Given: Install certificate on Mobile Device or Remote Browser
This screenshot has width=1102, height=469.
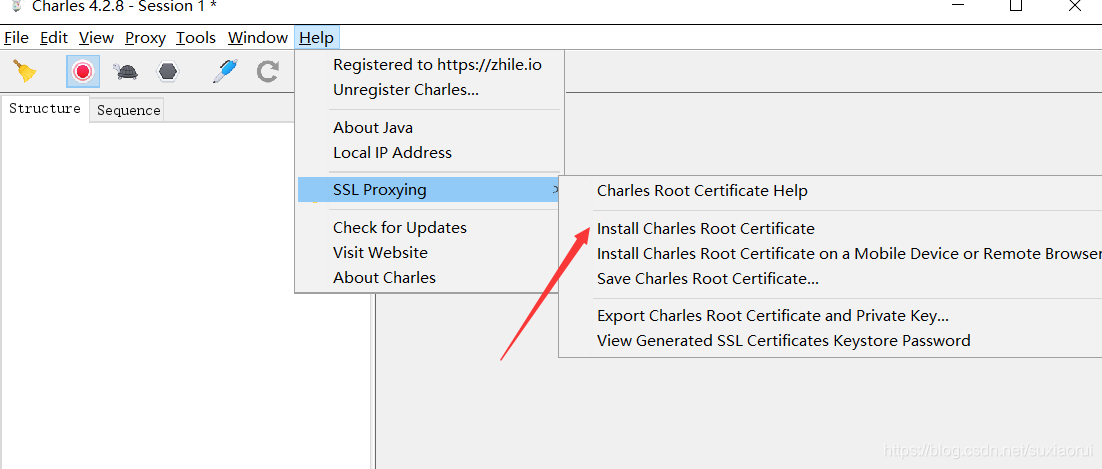Looking at the screenshot, I should [849, 253].
